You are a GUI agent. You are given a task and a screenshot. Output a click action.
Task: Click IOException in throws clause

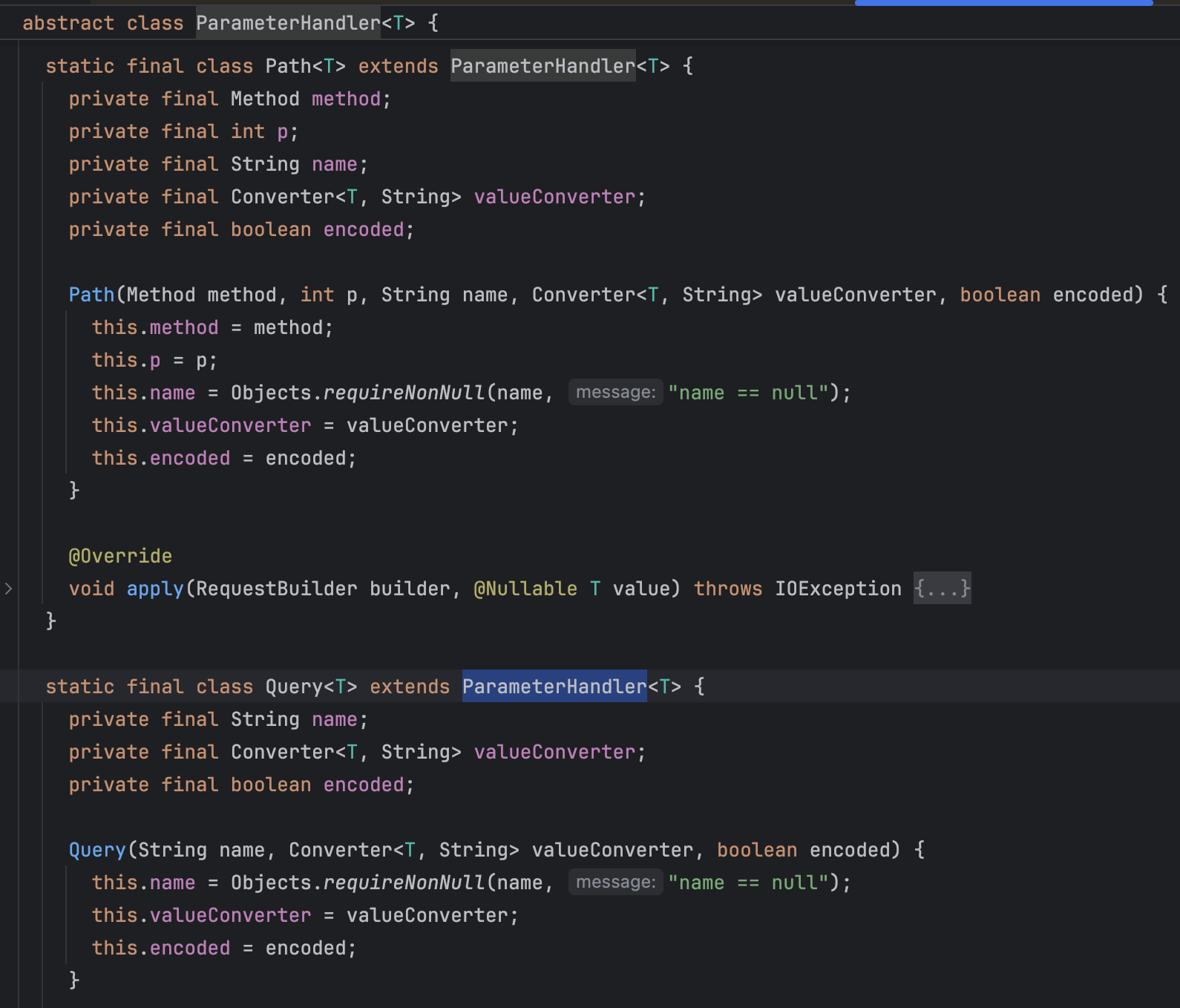pyautogui.click(x=839, y=589)
